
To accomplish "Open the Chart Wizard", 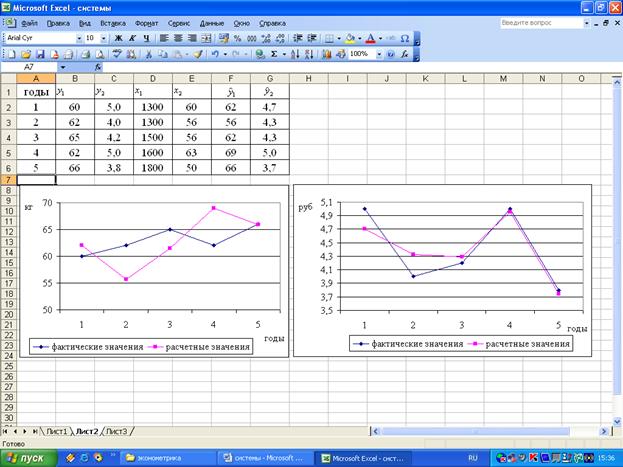I will (x=327, y=54).
